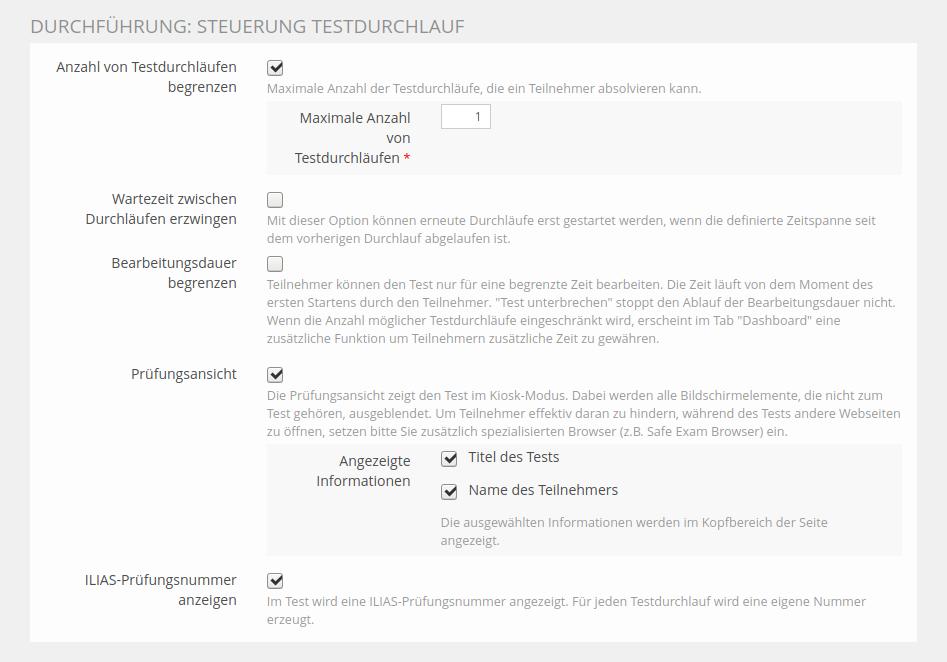Uncheck the Titel des Tests checkbox
This screenshot has height=662, width=947.
coord(449,459)
